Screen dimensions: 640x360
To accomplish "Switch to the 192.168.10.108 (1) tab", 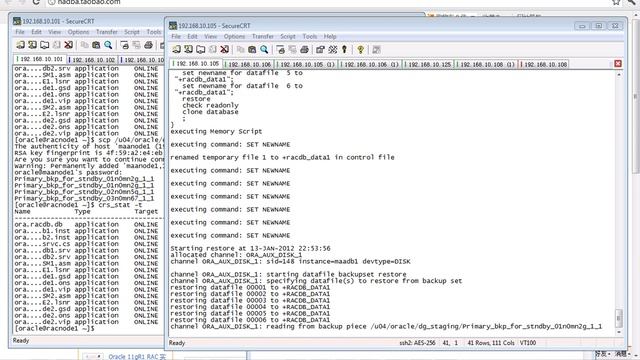I will [x=486, y=64].
